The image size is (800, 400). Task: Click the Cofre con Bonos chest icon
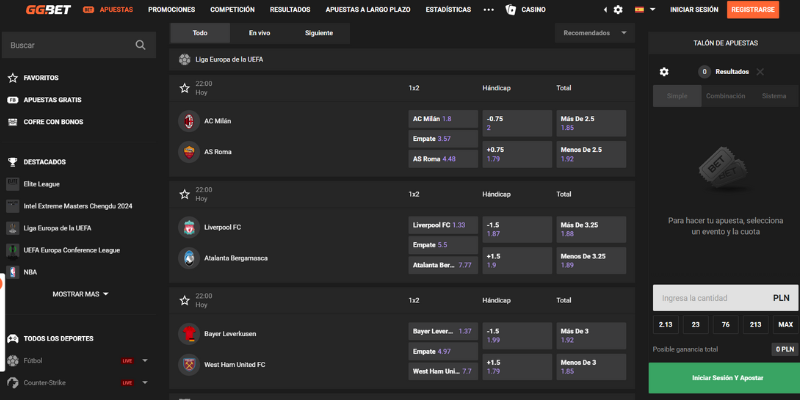click(13, 122)
